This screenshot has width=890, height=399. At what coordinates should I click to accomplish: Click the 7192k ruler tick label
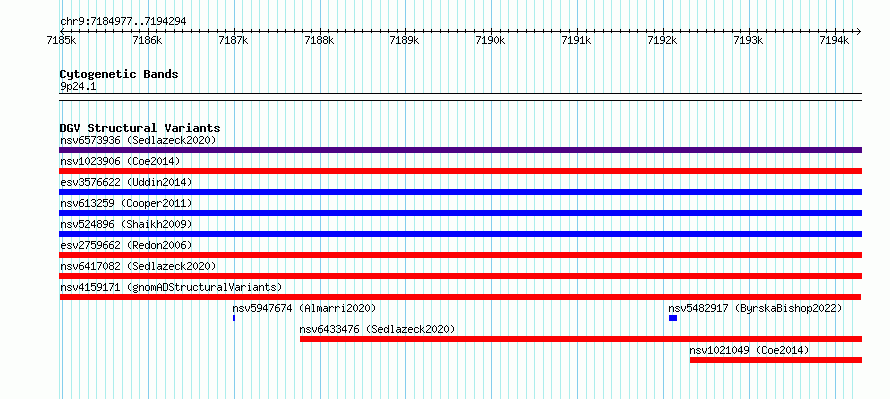click(x=662, y=40)
